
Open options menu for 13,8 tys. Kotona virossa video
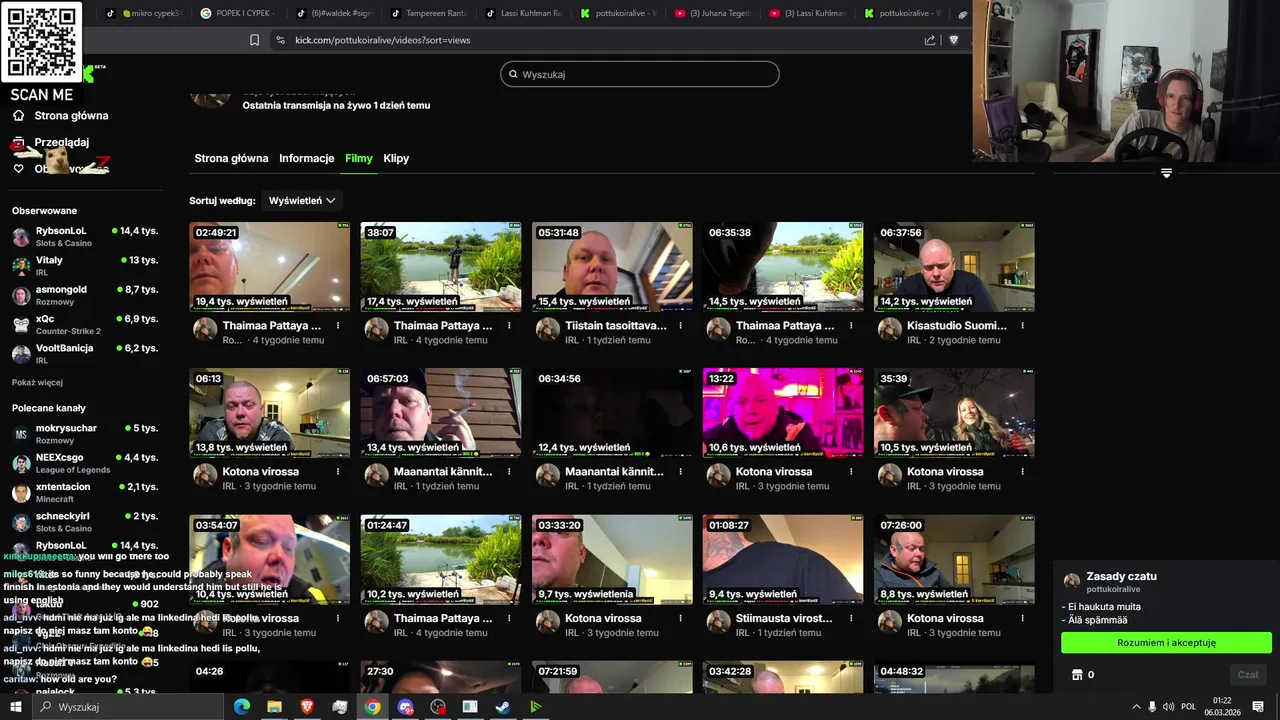tap(338, 472)
